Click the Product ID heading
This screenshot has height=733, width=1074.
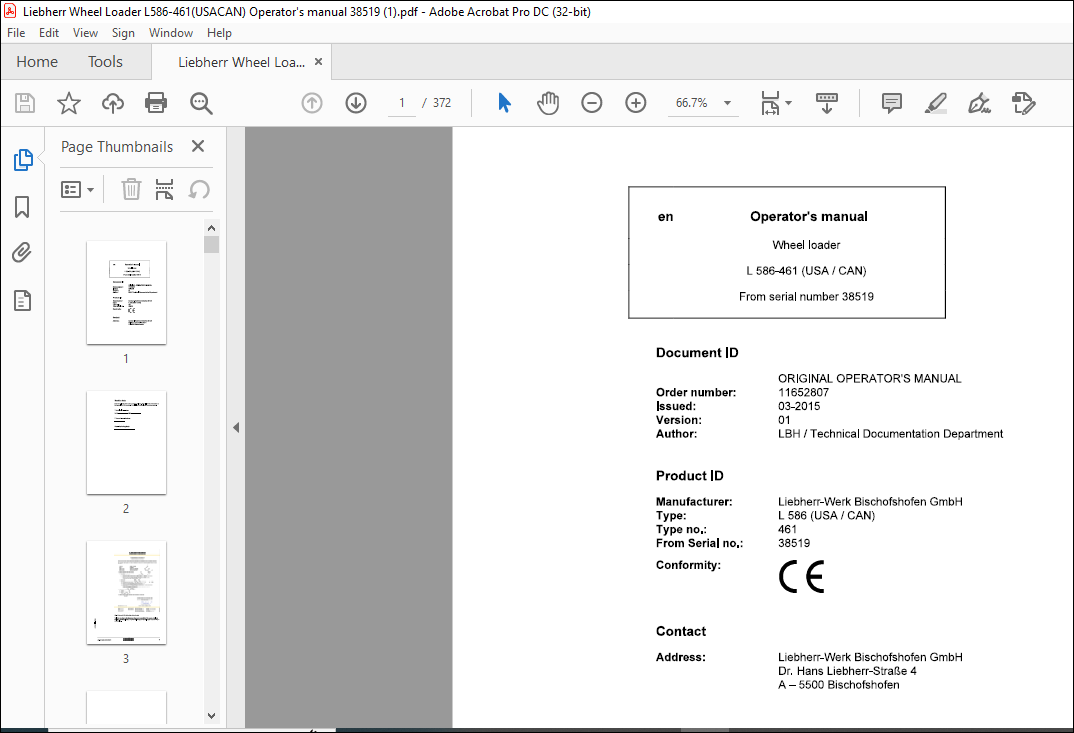pos(689,475)
